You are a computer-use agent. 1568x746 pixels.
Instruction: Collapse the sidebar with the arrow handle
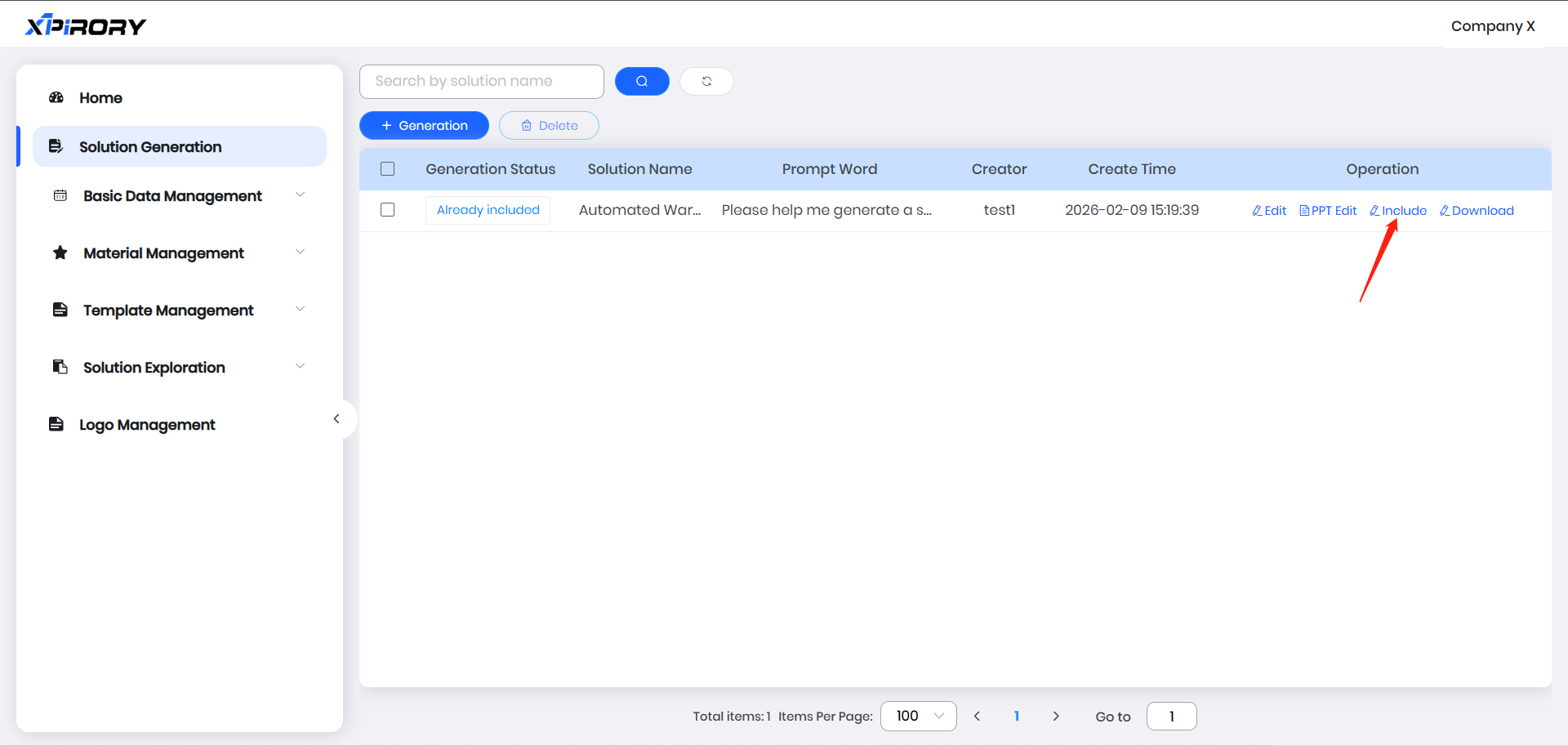tap(336, 418)
